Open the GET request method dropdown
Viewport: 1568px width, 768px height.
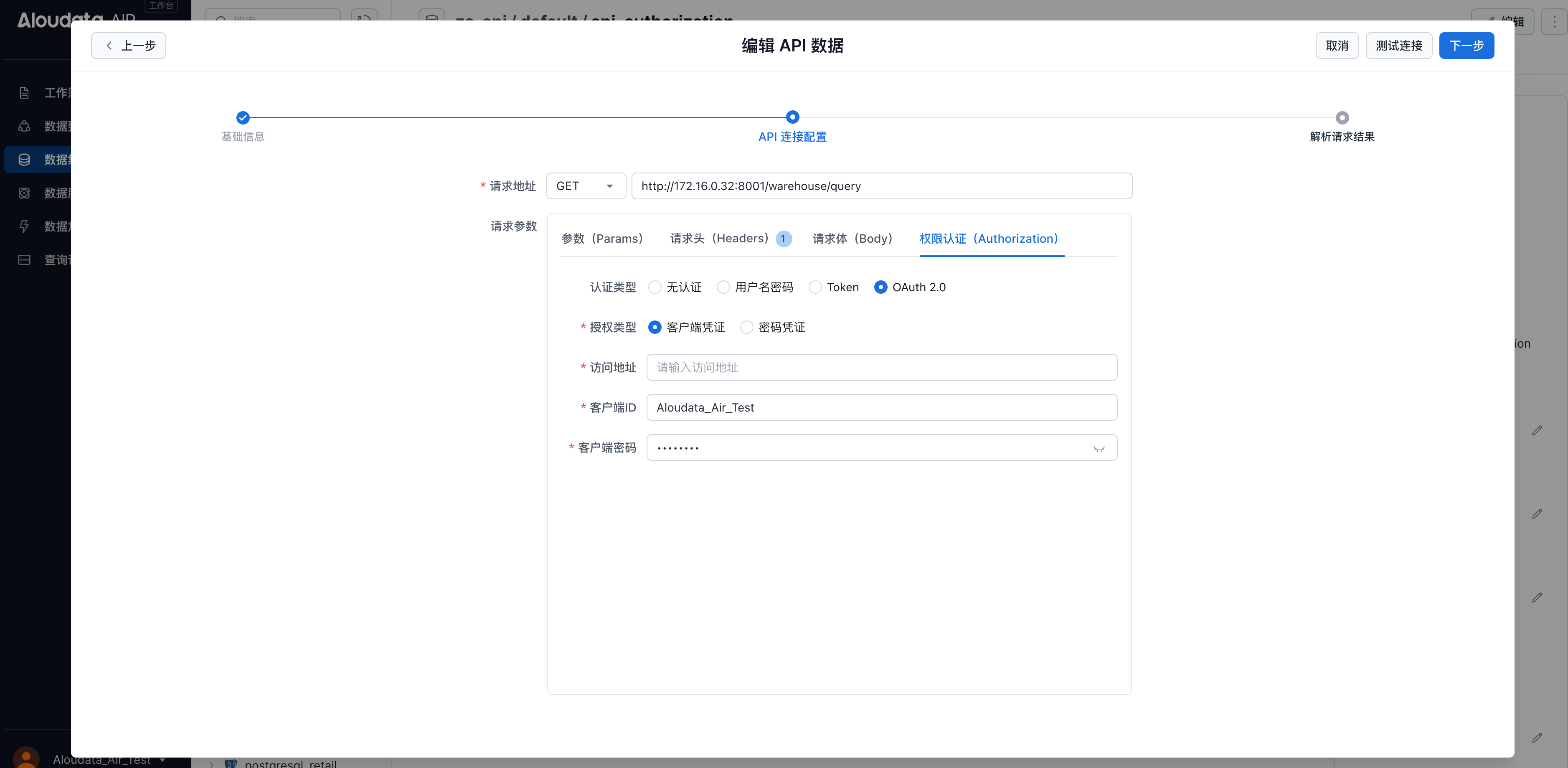pos(586,186)
